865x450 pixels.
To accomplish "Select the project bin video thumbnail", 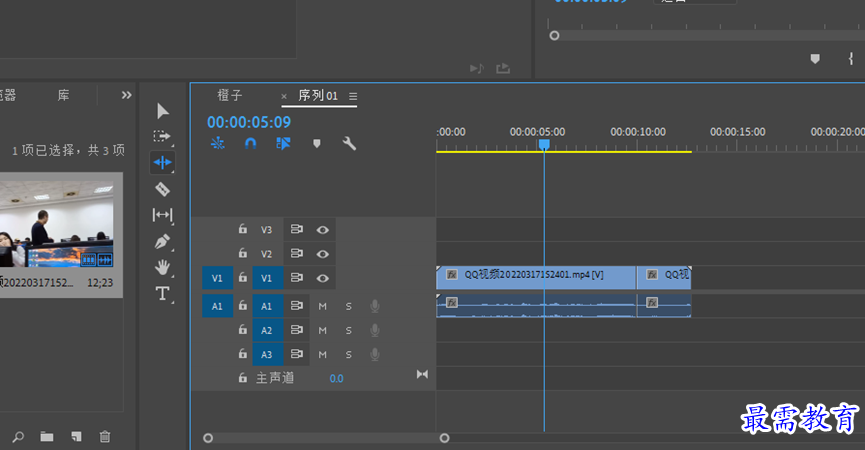I will (x=57, y=224).
